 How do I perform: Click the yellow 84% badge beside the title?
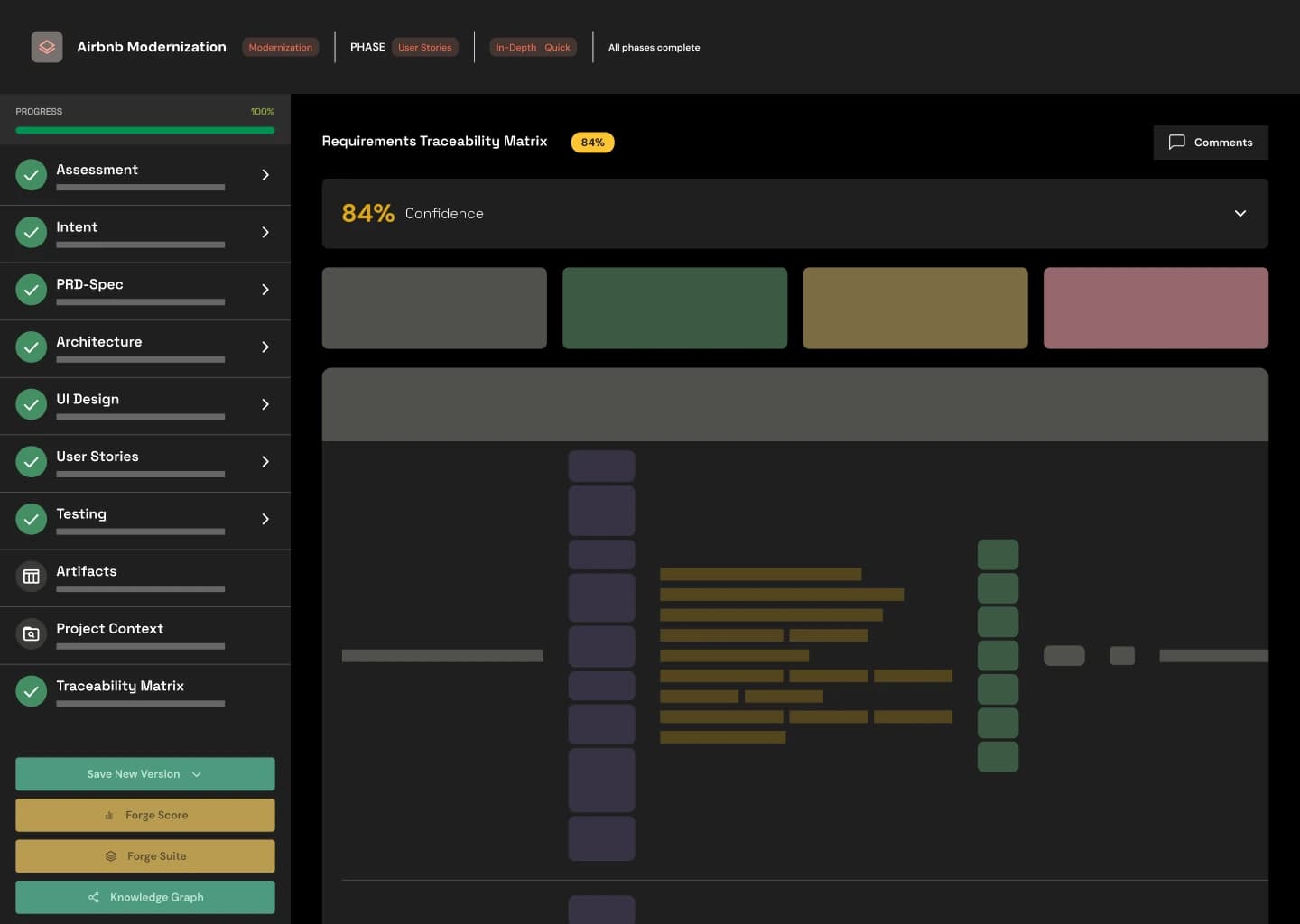coord(593,143)
